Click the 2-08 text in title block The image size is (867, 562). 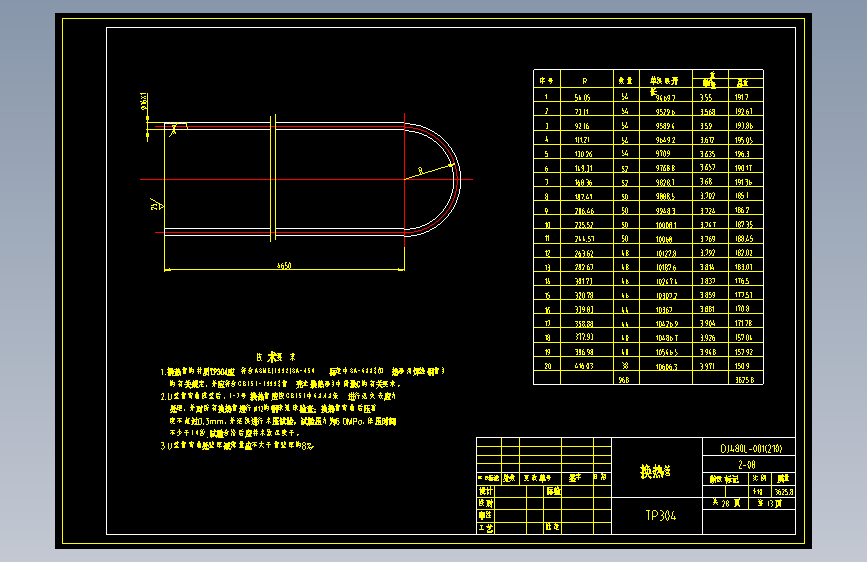click(x=746, y=465)
